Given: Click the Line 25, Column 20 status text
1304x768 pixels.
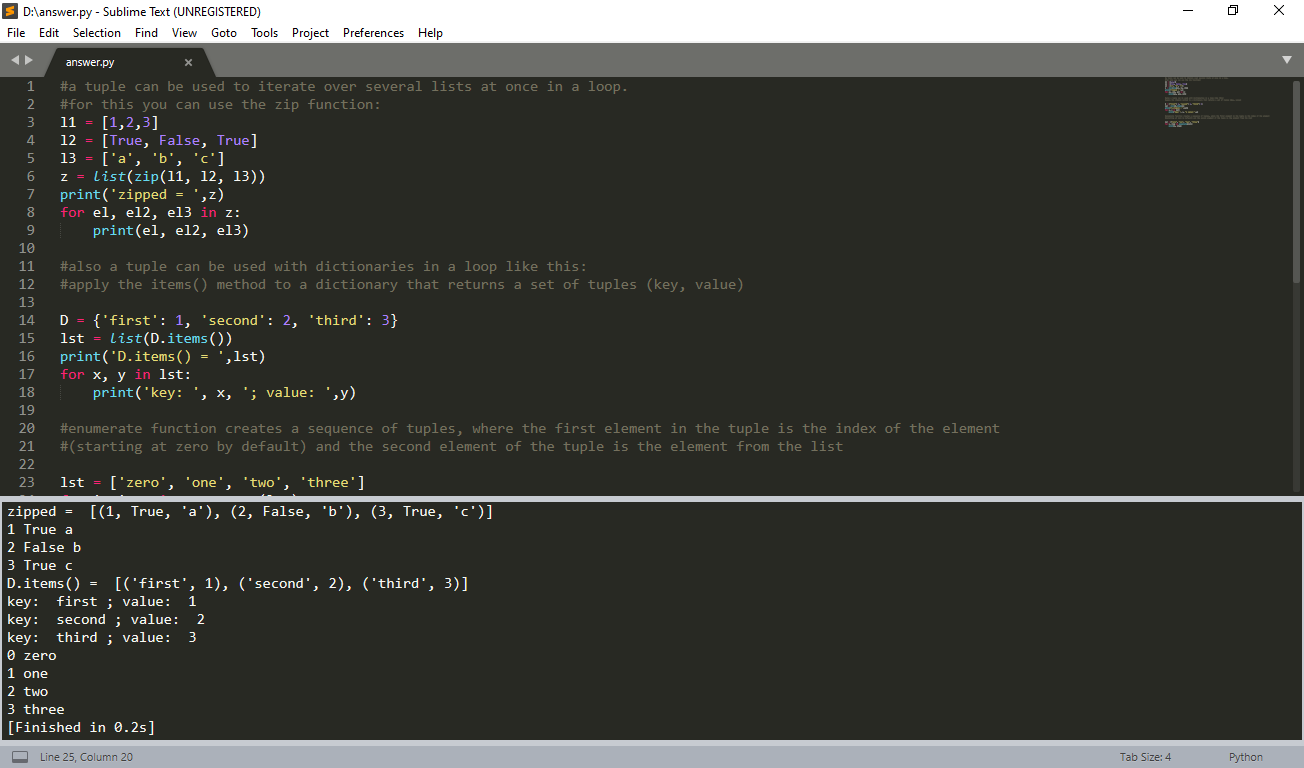Looking at the screenshot, I should click(x=86, y=757).
